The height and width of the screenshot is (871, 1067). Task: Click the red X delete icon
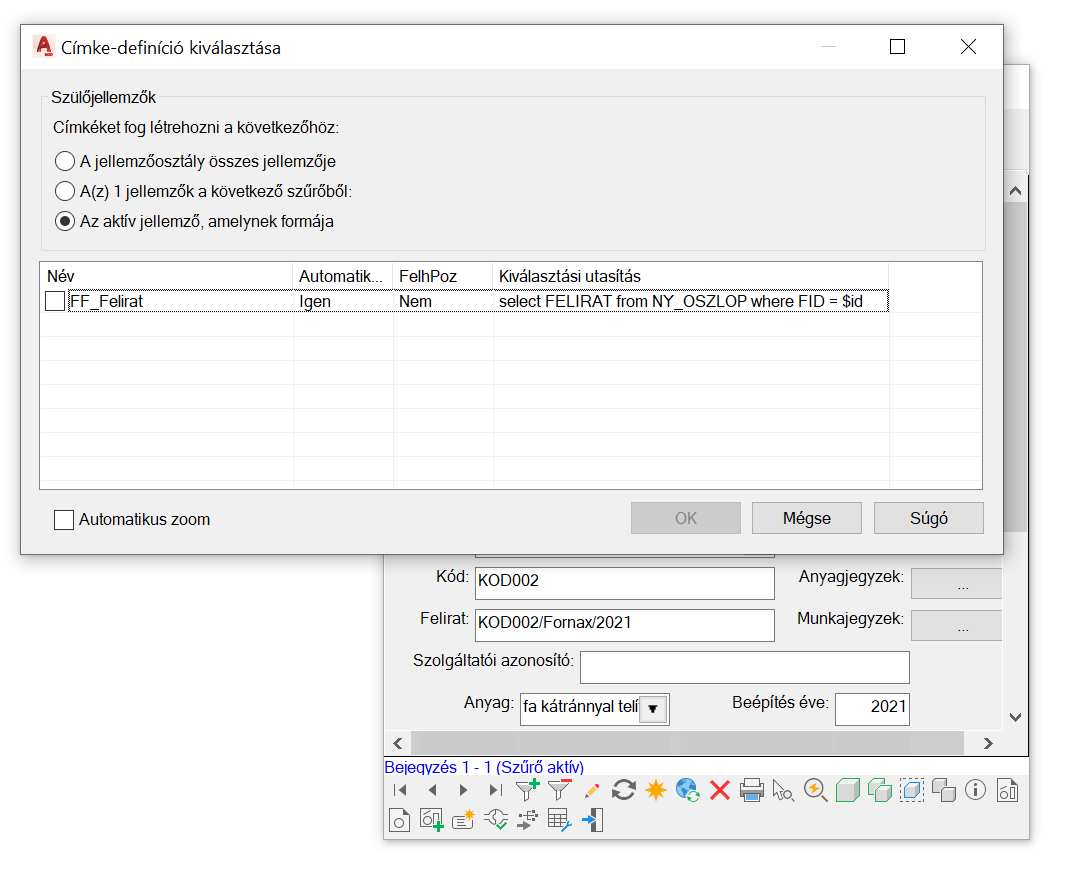pyautogui.click(x=720, y=790)
